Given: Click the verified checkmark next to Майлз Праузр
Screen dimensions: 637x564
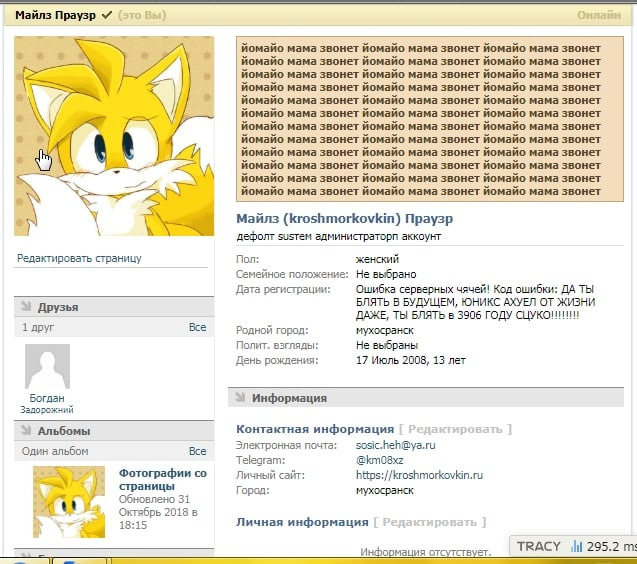Looking at the screenshot, I should click(107, 15).
